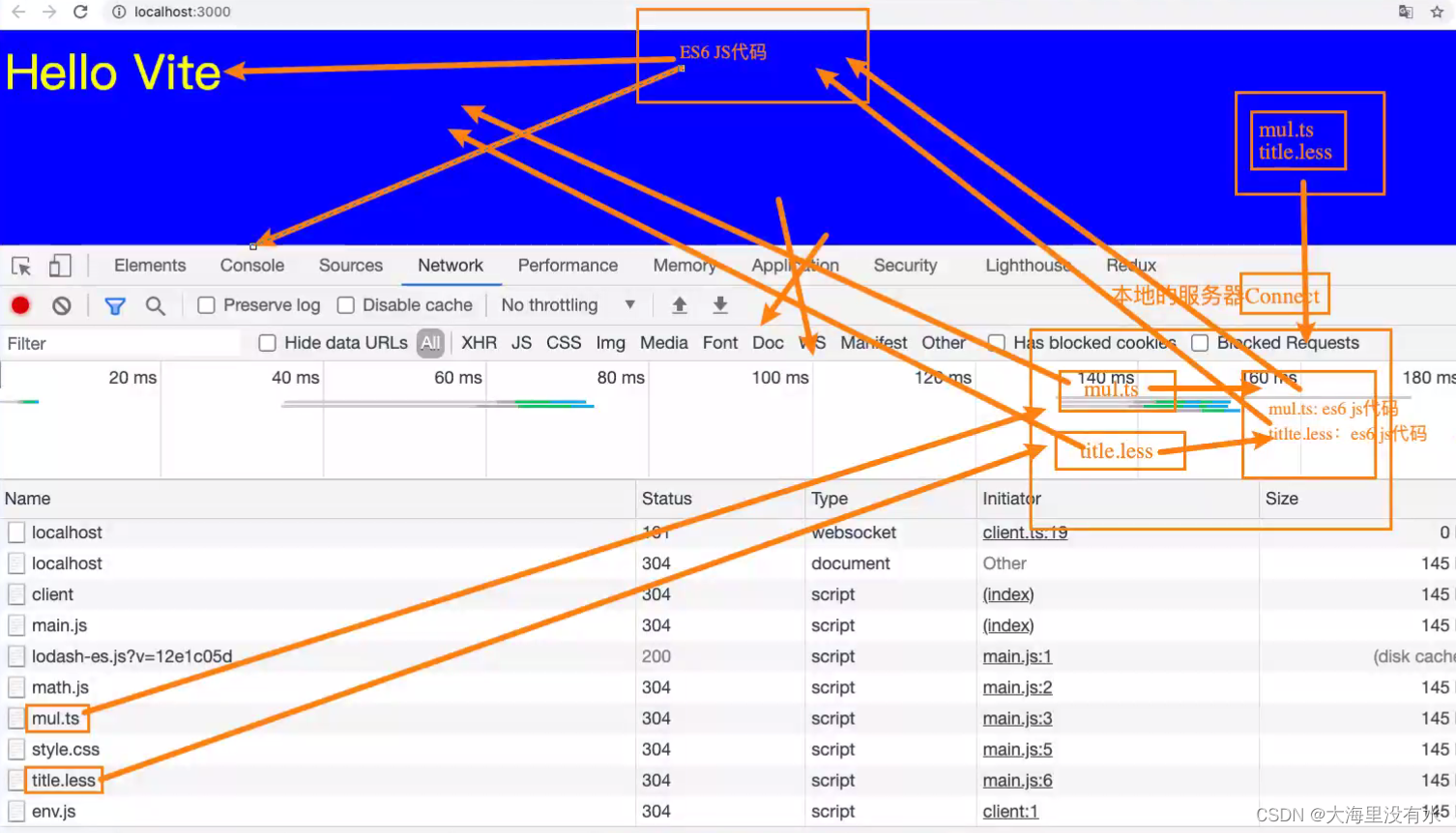Open the No throttling dropdown
Screen dimensions: 1456x833
[x=568, y=305]
